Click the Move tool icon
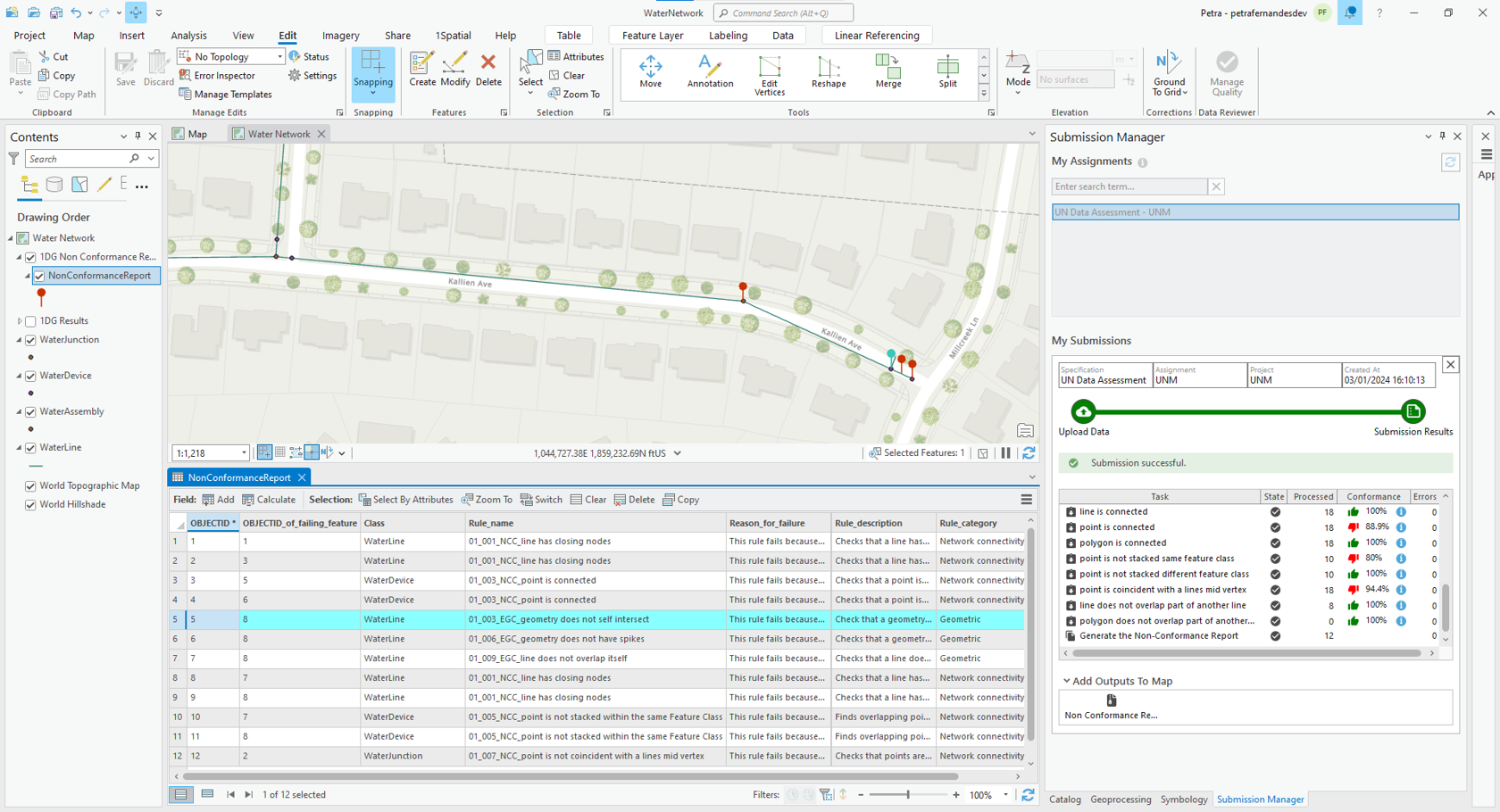The height and width of the screenshot is (812, 1500). [x=650, y=71]
